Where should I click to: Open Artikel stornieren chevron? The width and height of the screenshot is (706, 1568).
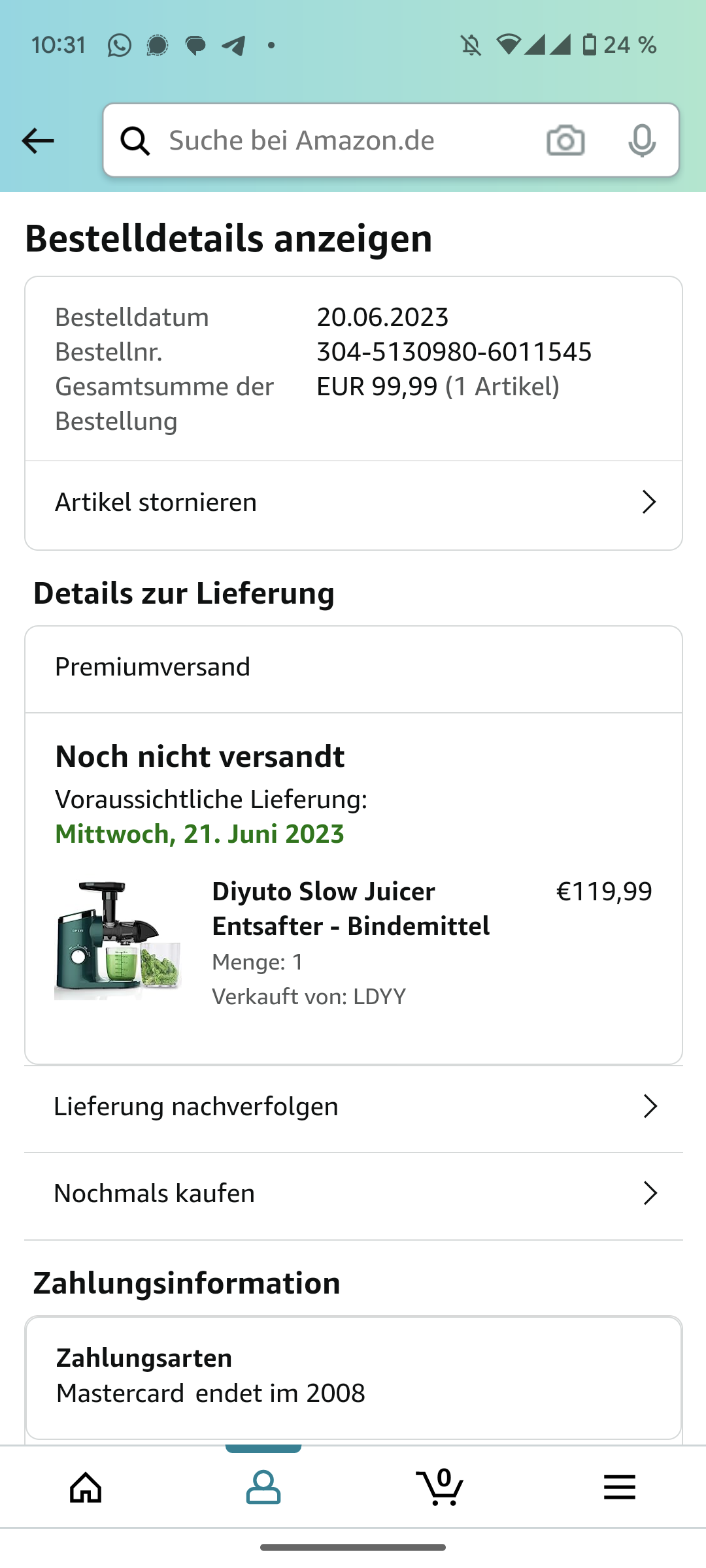[x=648, y=502]
